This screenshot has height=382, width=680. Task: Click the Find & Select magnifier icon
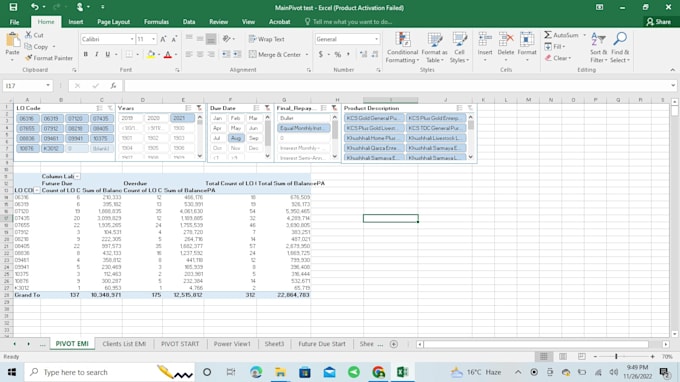[620, 39]
